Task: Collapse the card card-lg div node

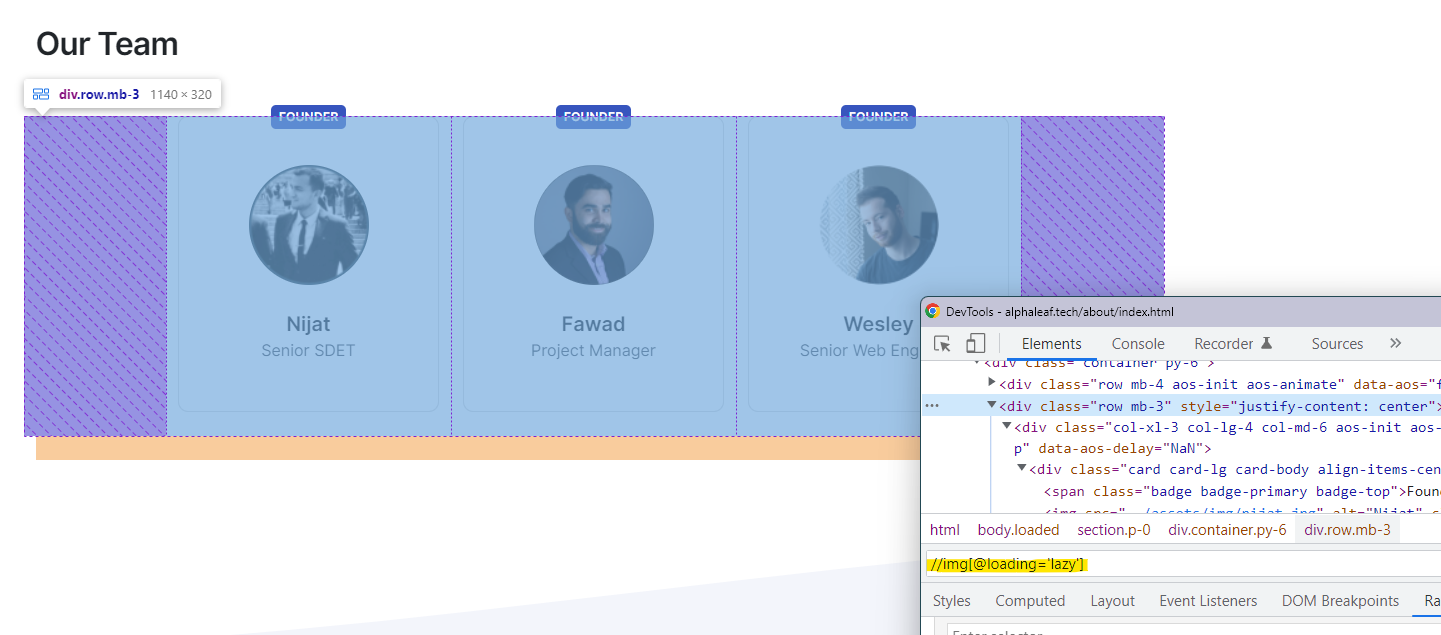Action: pos(1022,469)
